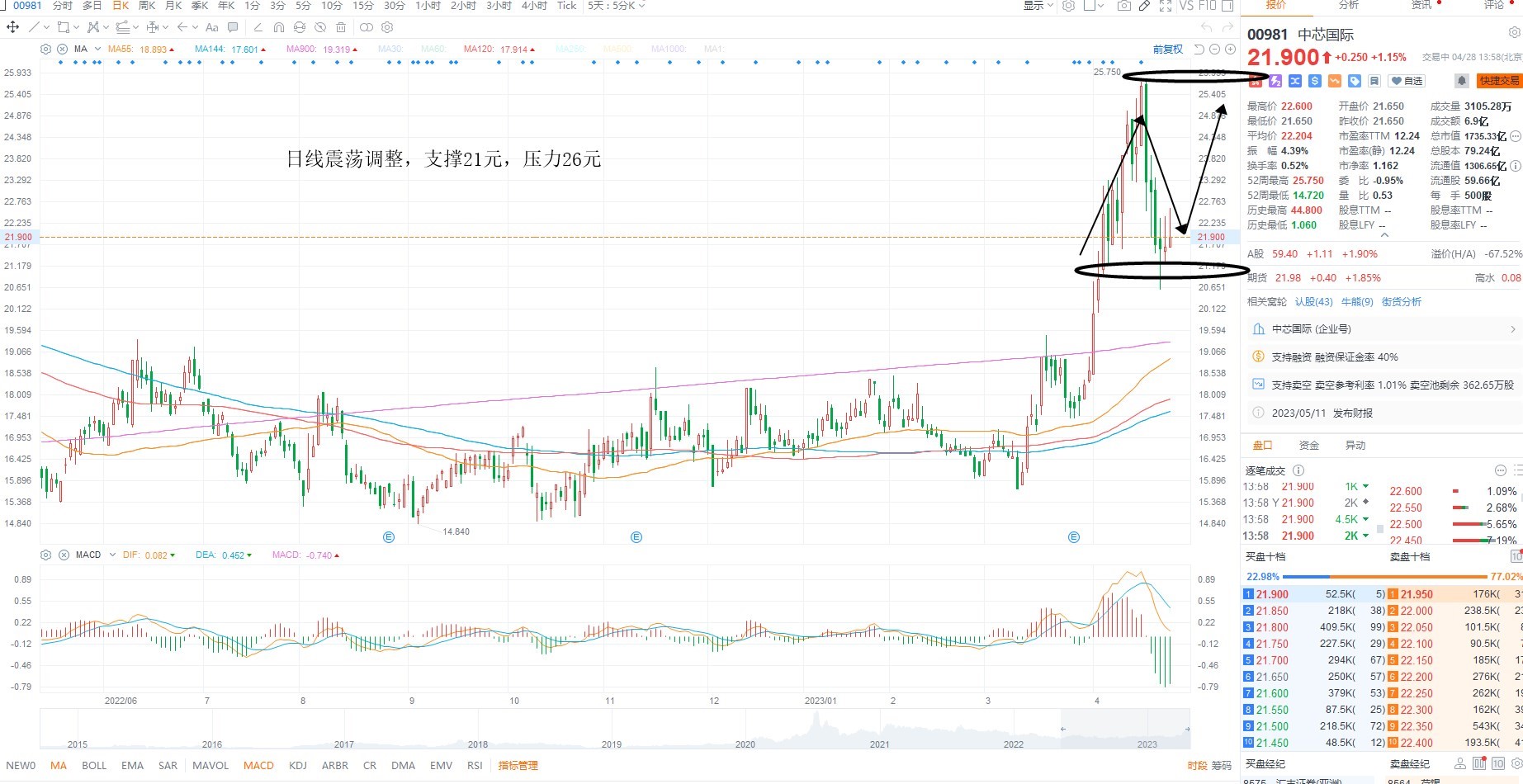Open more options for 逐笔成交
1523x784 pixels.
1501,470
